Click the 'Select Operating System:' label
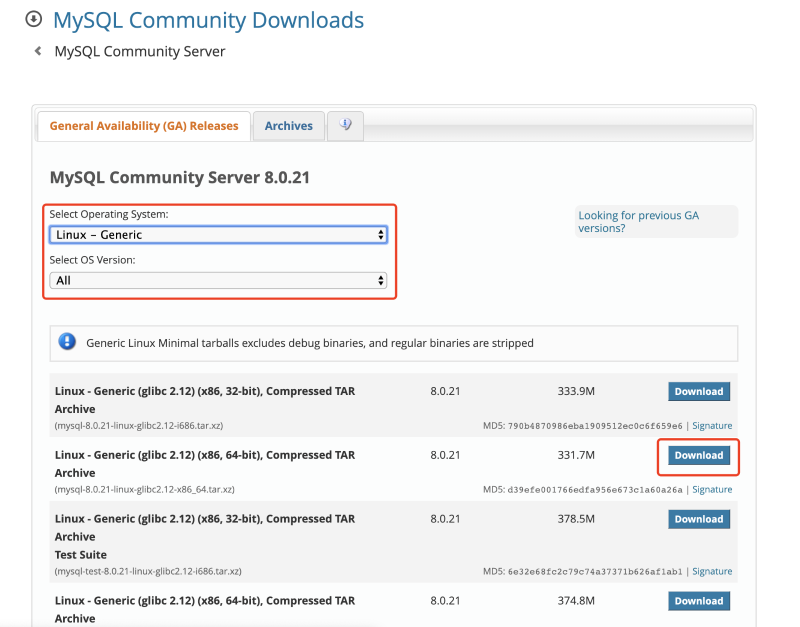 pos(109,214)
